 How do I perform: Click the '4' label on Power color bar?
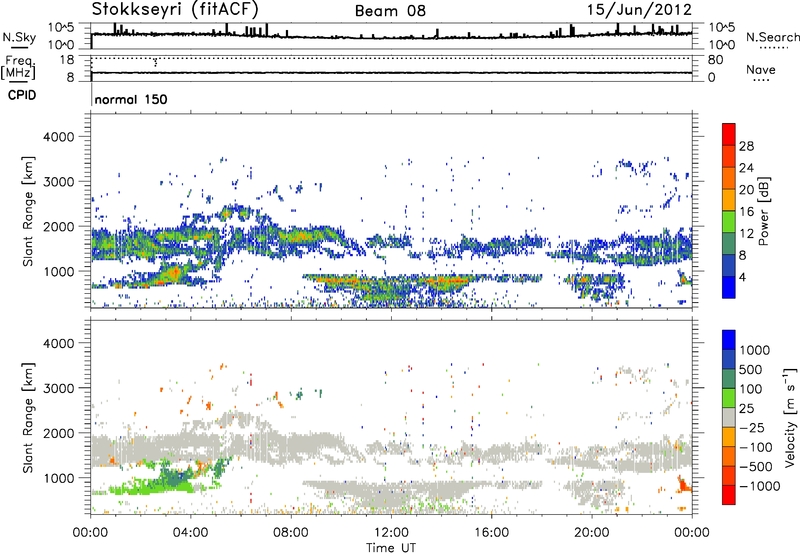(743, 277)
